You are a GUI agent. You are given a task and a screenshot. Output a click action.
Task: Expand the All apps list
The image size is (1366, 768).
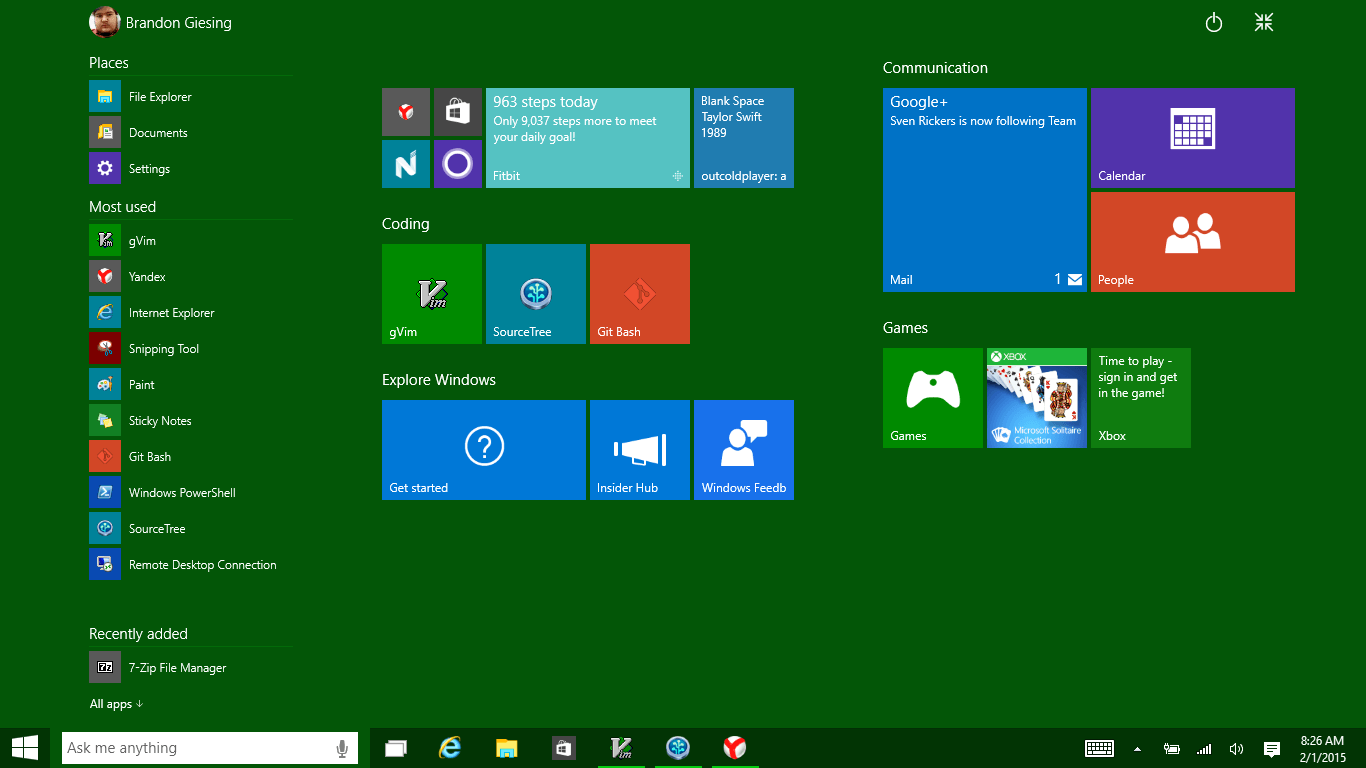(x=116, y=704)
